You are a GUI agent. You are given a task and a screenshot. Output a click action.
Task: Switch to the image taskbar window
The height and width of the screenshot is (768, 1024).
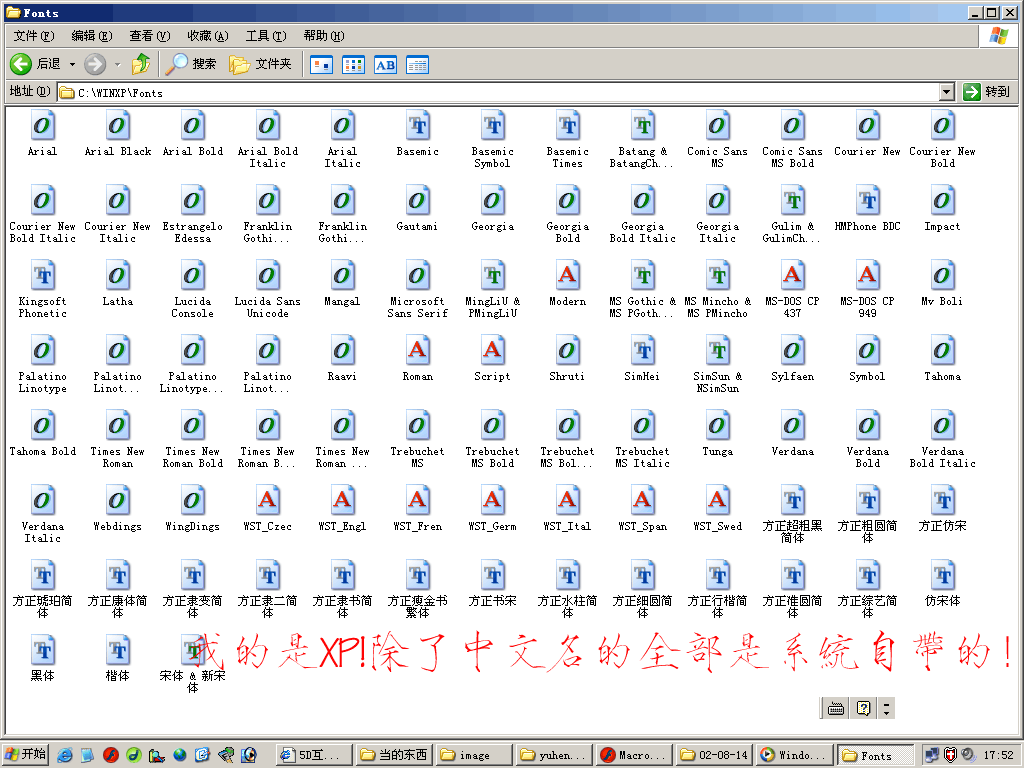(473, 755)
